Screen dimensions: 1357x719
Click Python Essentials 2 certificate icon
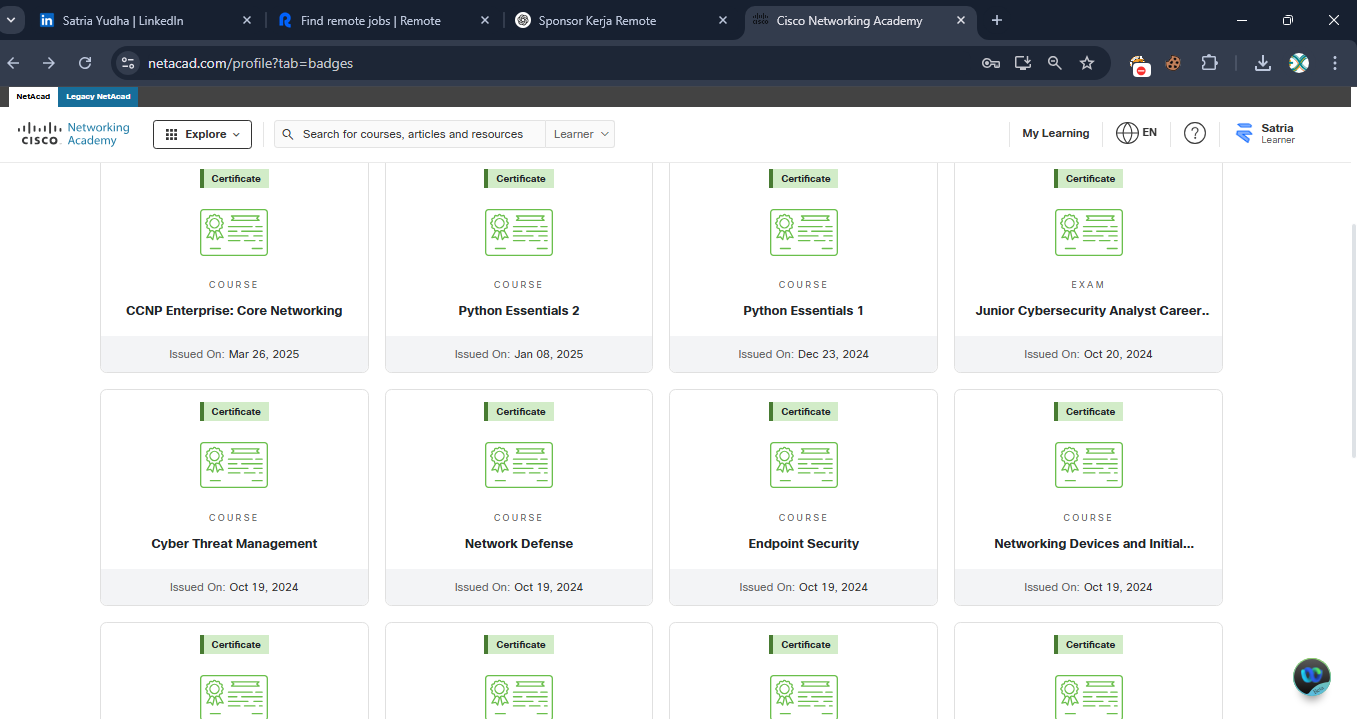pos(519,232)
